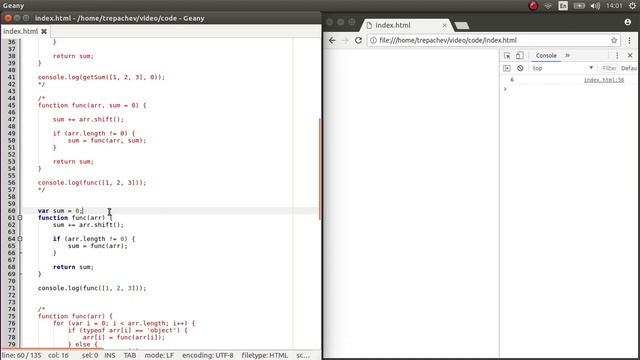The image size is (640, 360).
Task: Click the console prompt arrow to type
Action: [505, 89]
